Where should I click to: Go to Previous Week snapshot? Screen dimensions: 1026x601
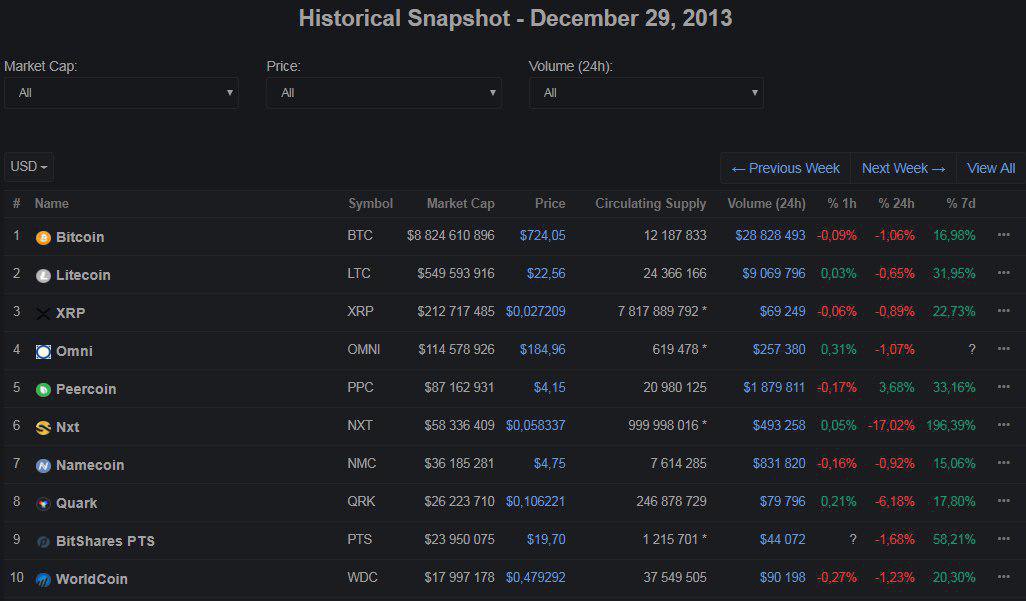click(x=785, y=168)
